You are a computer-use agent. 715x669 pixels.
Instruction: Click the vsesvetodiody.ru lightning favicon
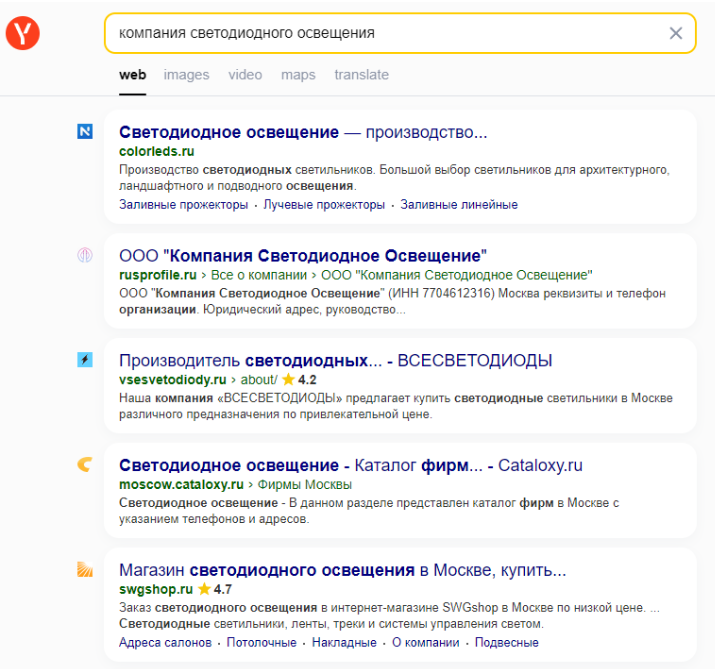[85, 359]
